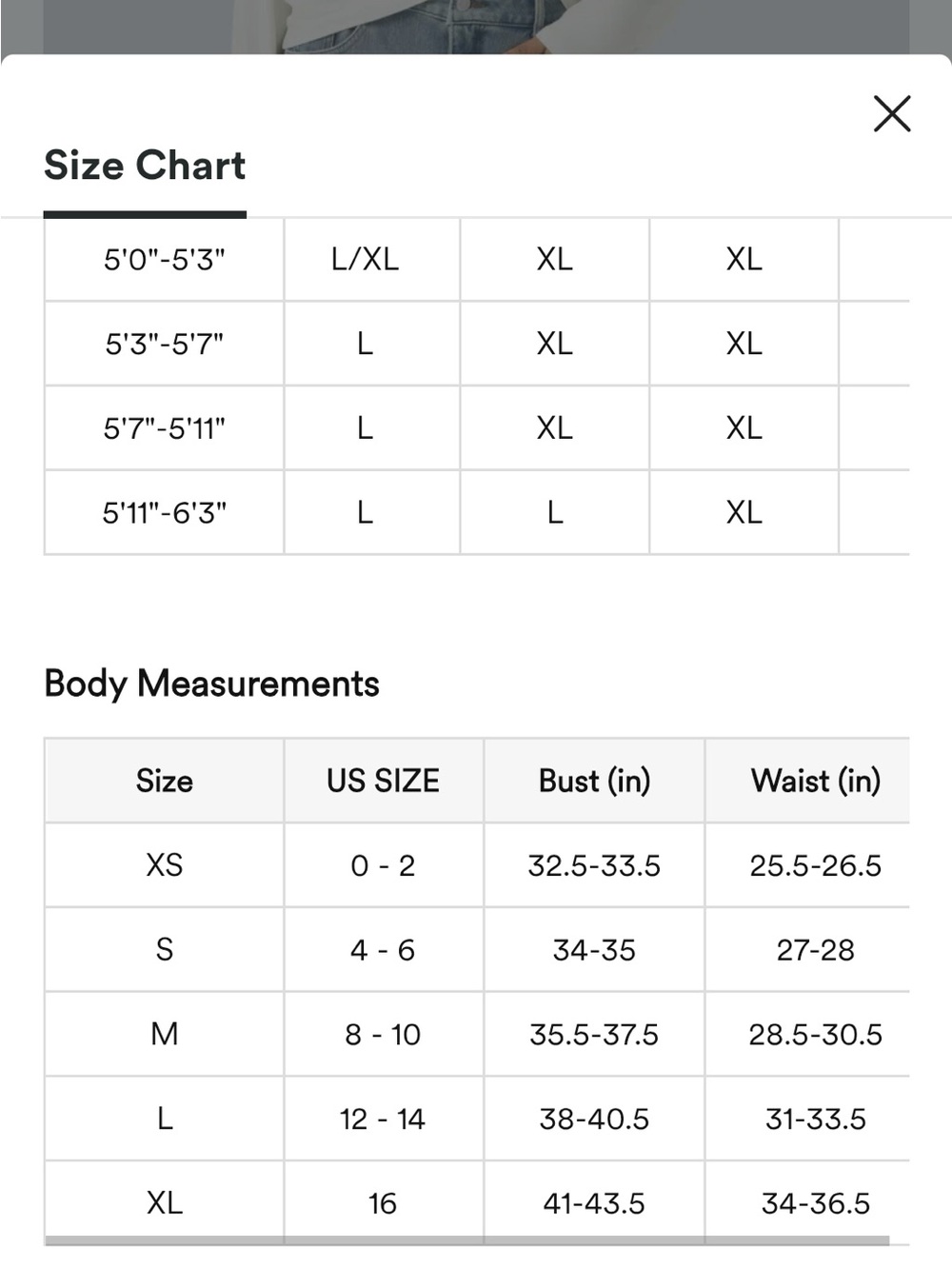Click the US SIZE column header
The width and height of the screenshot is (952, 1269).
click(384, 781)
